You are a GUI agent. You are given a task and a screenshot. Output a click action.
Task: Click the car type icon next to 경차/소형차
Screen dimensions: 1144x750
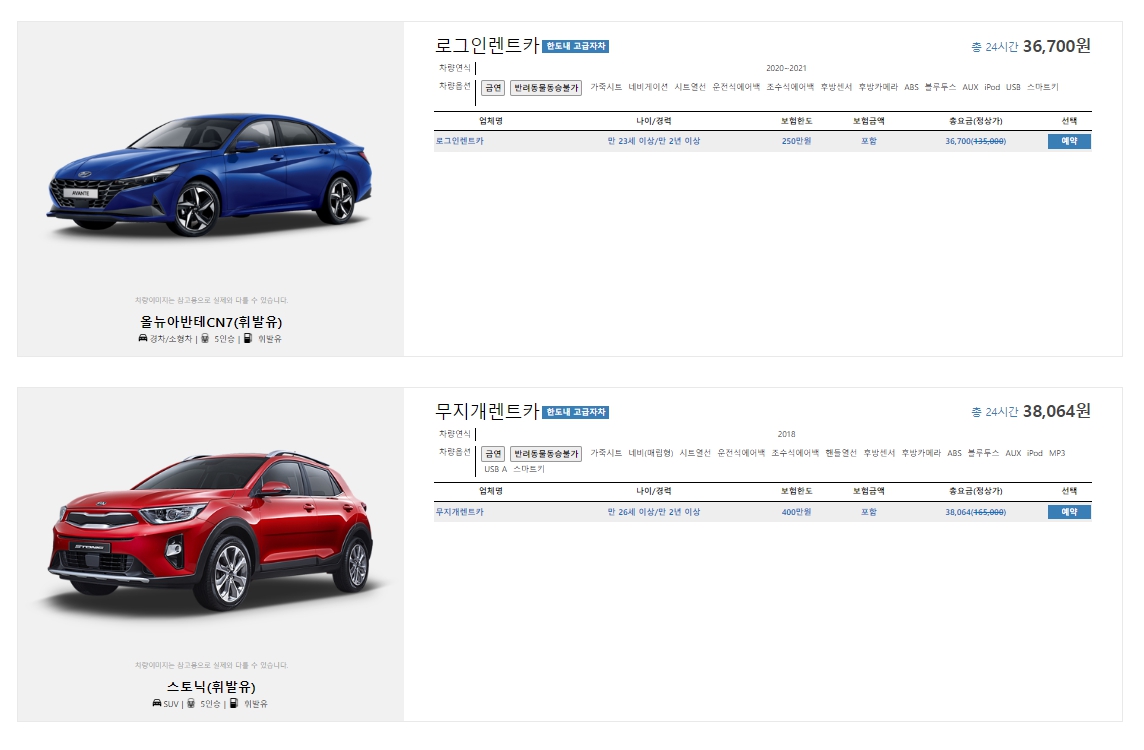point(143,339)
